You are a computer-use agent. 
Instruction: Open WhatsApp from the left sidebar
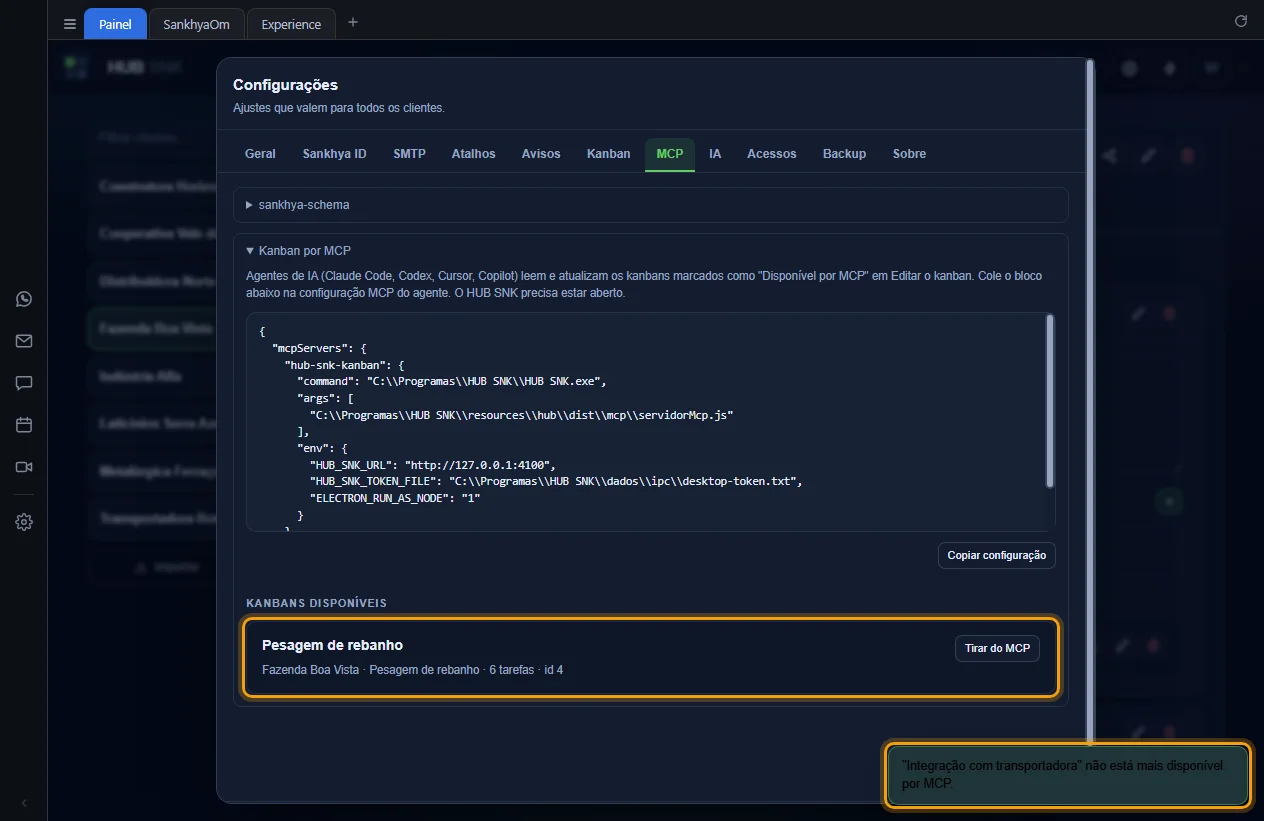tap(24, 299)
